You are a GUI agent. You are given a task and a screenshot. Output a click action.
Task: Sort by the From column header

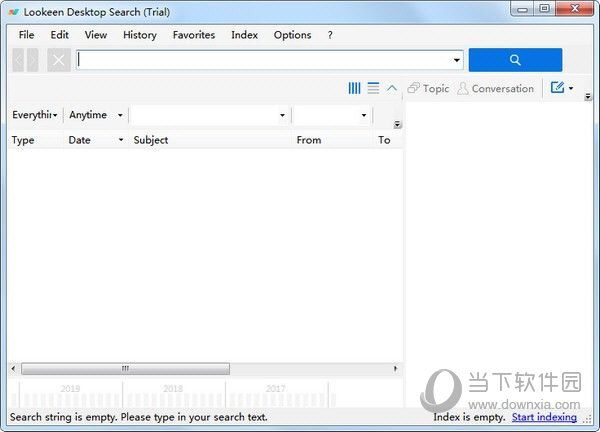(x=332, y=140)
